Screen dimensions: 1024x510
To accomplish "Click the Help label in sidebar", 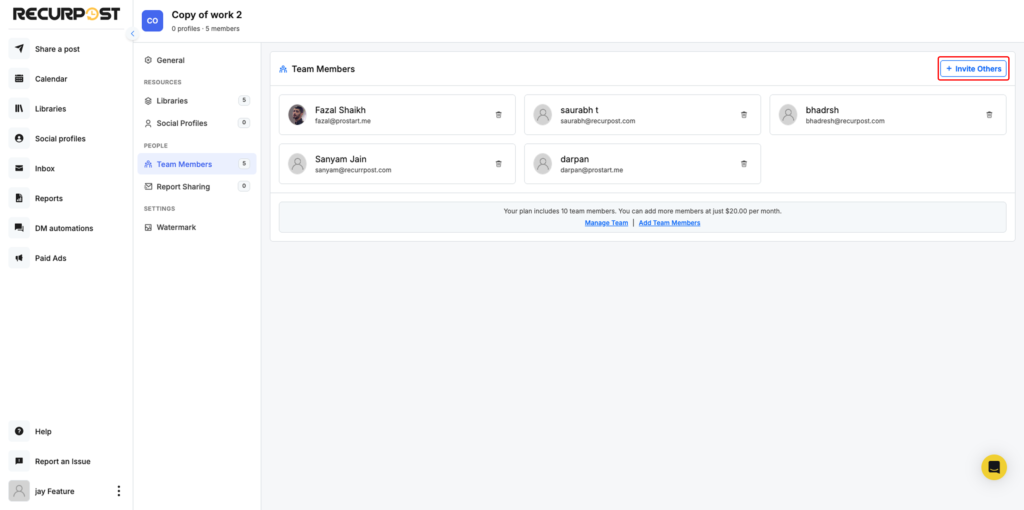I will coord(43,432).
